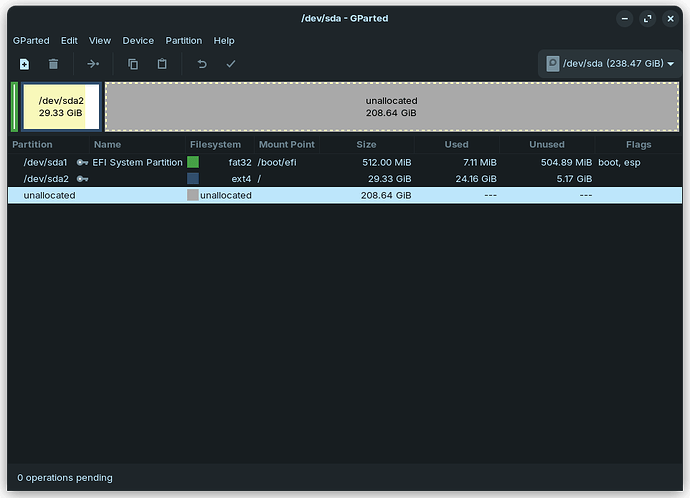
Task: Open the Partition menu
Action: [x=183, y=41]
